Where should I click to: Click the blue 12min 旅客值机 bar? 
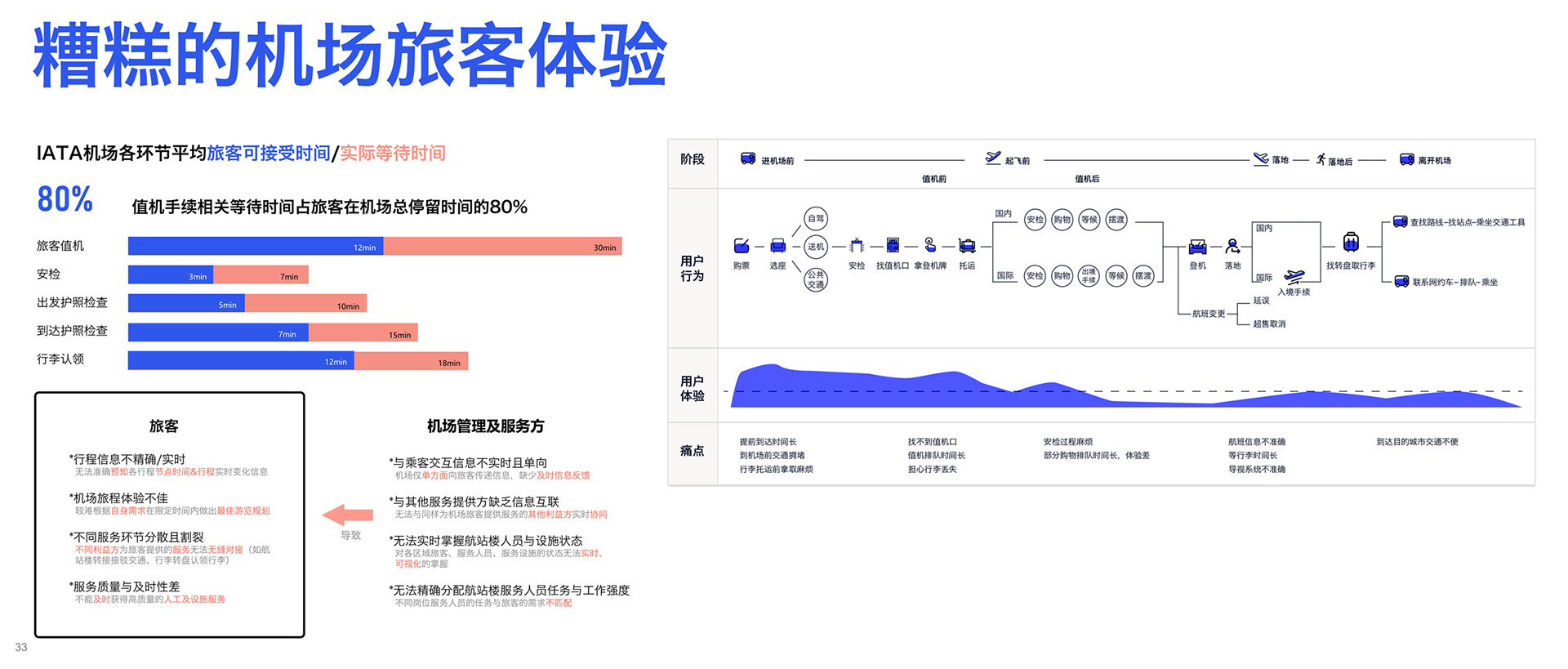point(256,246)
